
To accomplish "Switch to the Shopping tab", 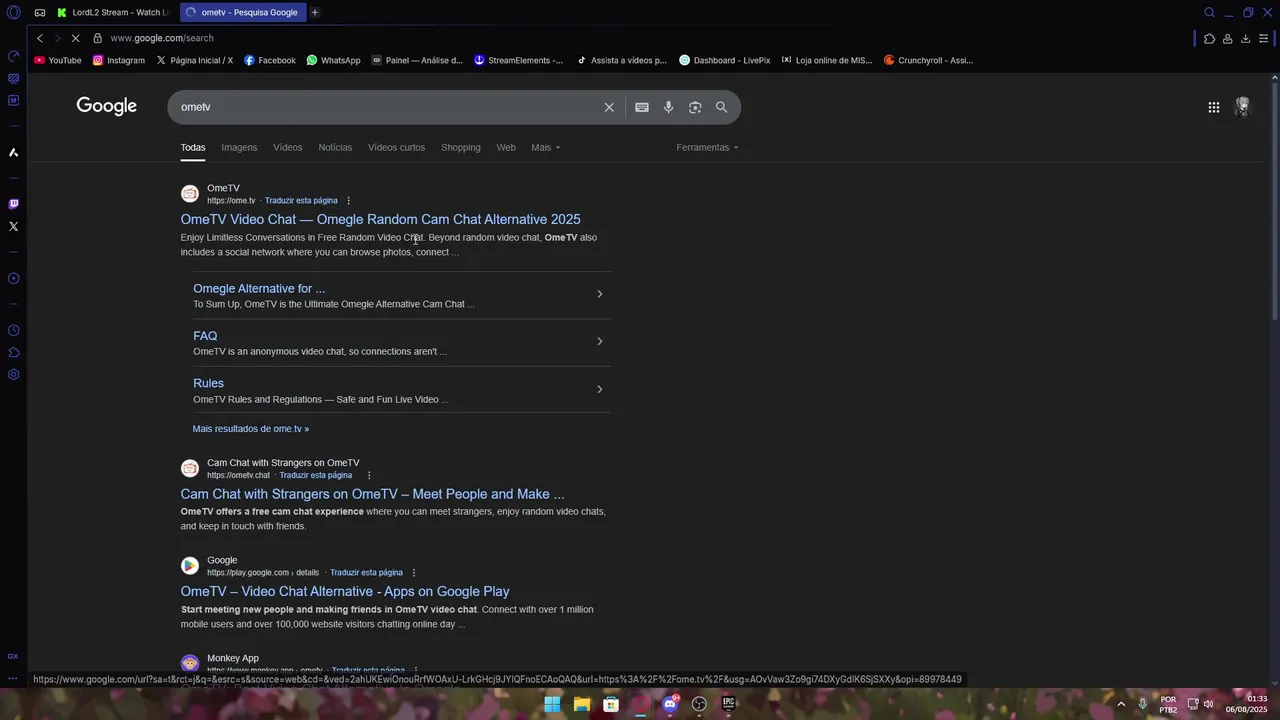I will coord(461,148).
